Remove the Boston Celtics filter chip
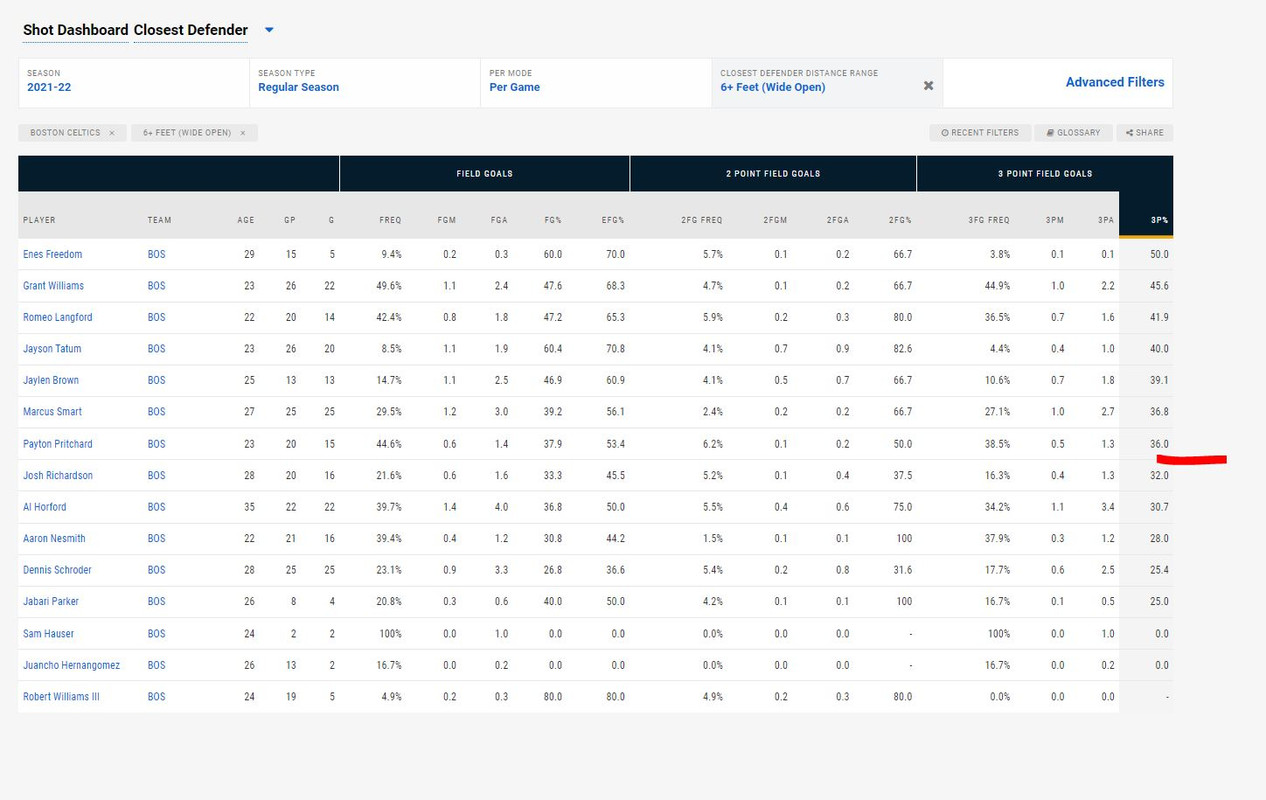The width and height of the screenshot is (1266, 800). click(x=112, y=133)
